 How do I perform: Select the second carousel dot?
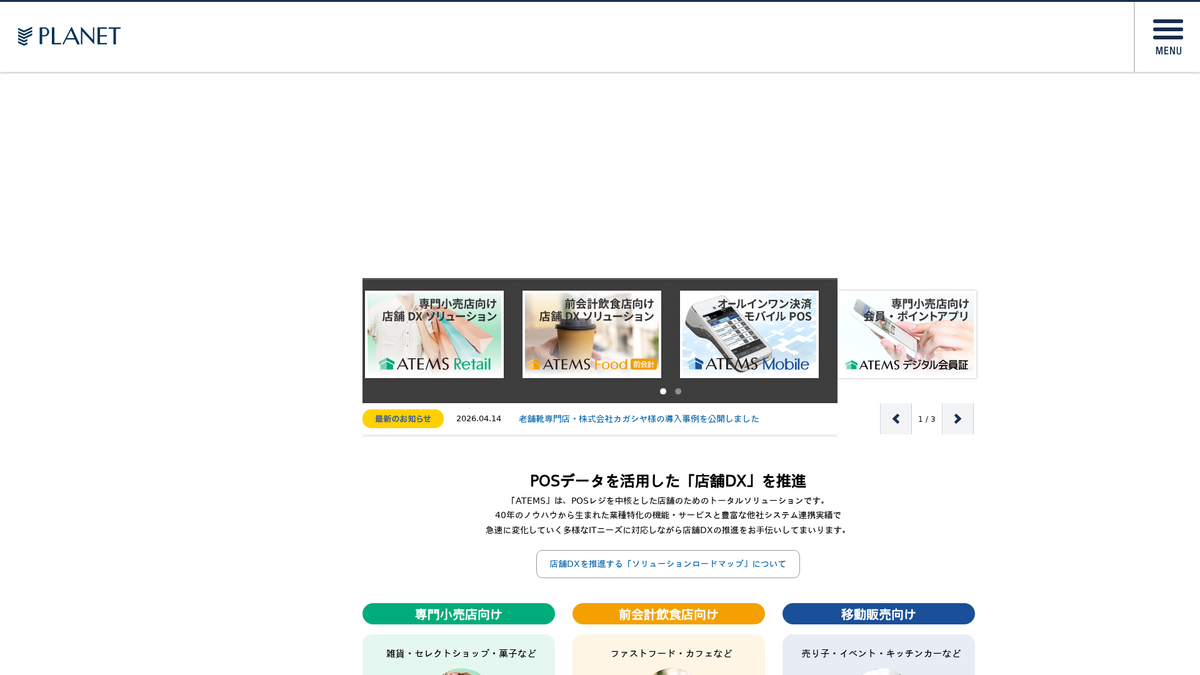pos(678,391)
